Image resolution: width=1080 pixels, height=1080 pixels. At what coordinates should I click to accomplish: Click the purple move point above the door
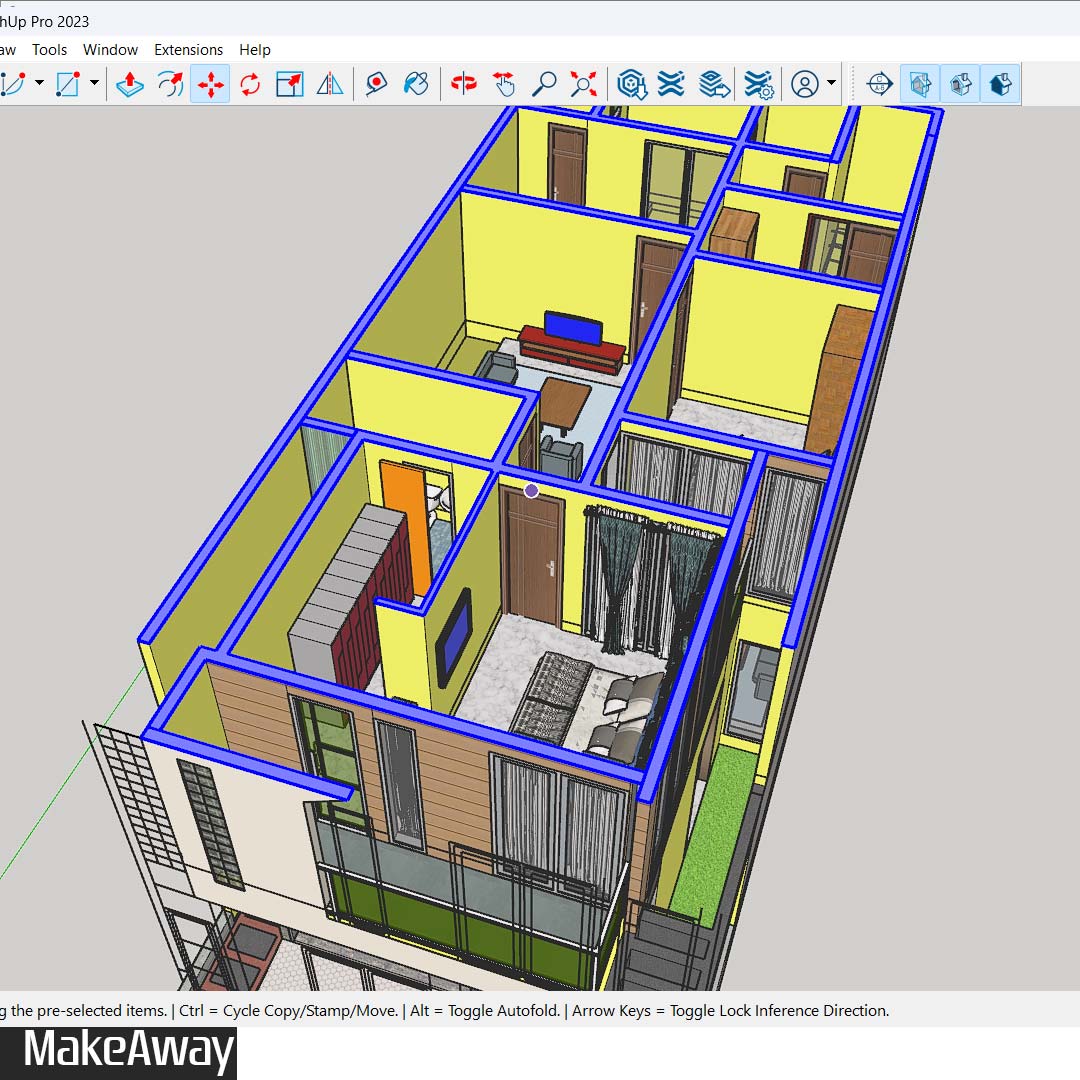pyautogui.click(x=532, y=490)
